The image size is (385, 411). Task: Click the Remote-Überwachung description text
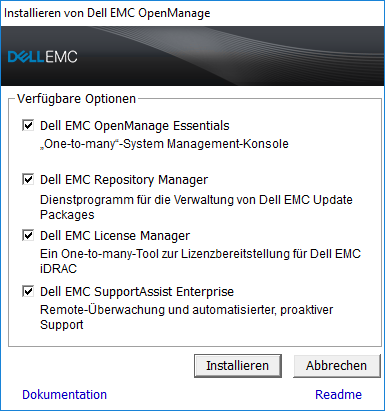186,317
